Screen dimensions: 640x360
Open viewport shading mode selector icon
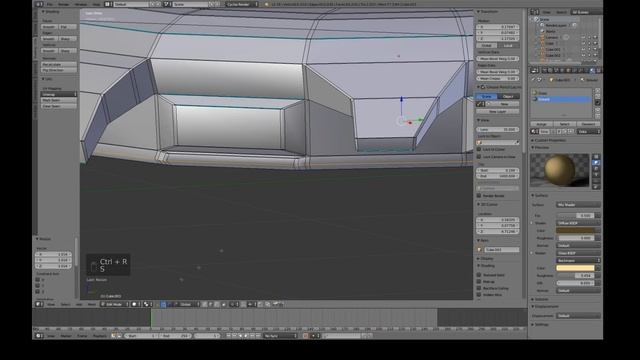pos(136,304)
